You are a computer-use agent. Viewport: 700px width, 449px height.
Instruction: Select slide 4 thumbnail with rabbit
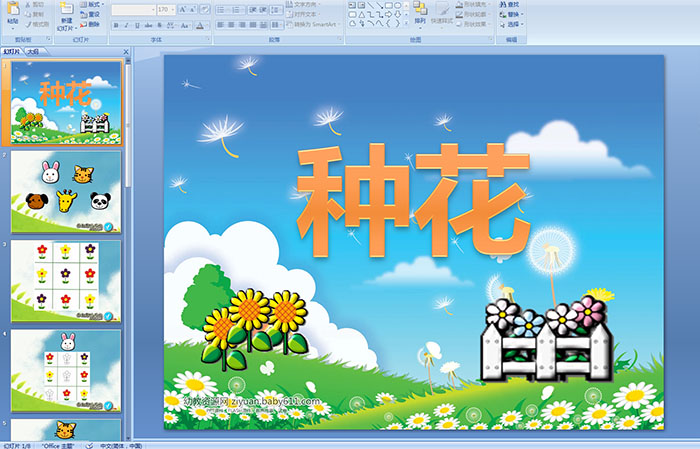click(66, 370)
